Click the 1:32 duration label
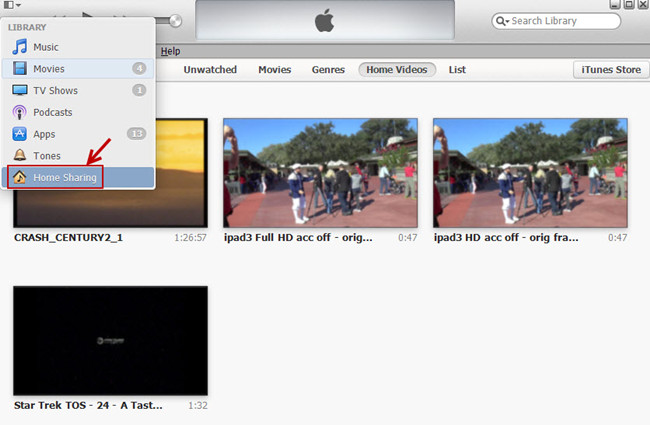This screenshot has height=425, width=650. tap(198, 405)
